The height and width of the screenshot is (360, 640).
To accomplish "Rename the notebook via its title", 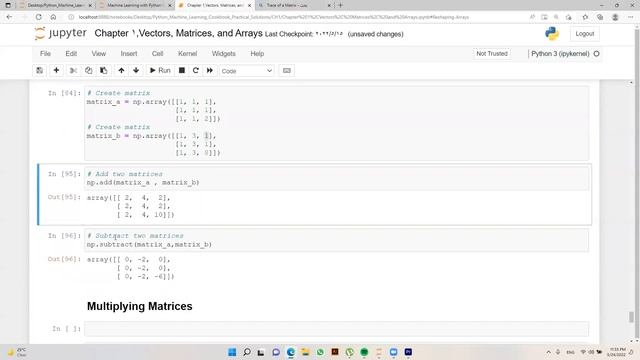I will [178, 33].
